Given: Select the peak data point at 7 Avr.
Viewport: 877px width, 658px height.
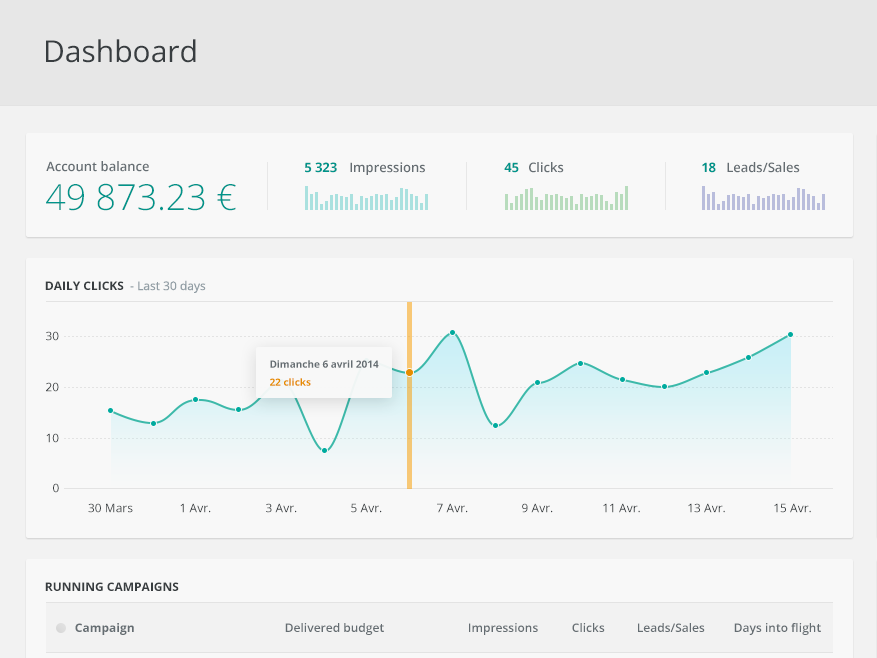Looking at the screenshot, I should click(452, 332).
